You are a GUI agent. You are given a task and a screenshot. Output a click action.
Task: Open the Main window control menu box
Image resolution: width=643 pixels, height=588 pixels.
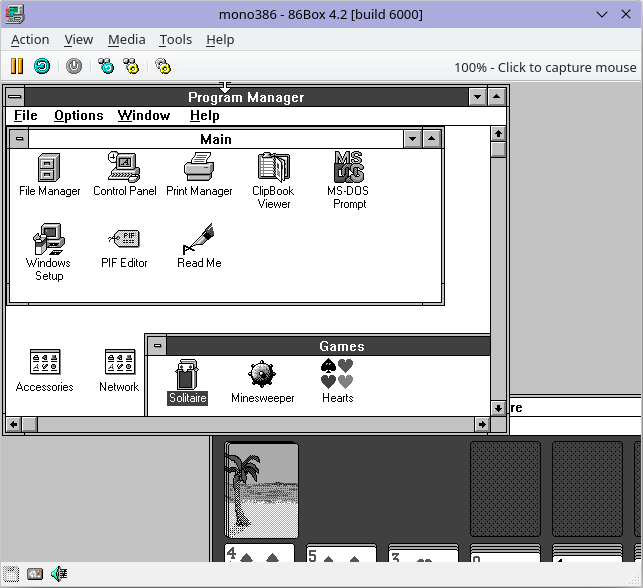19,139
